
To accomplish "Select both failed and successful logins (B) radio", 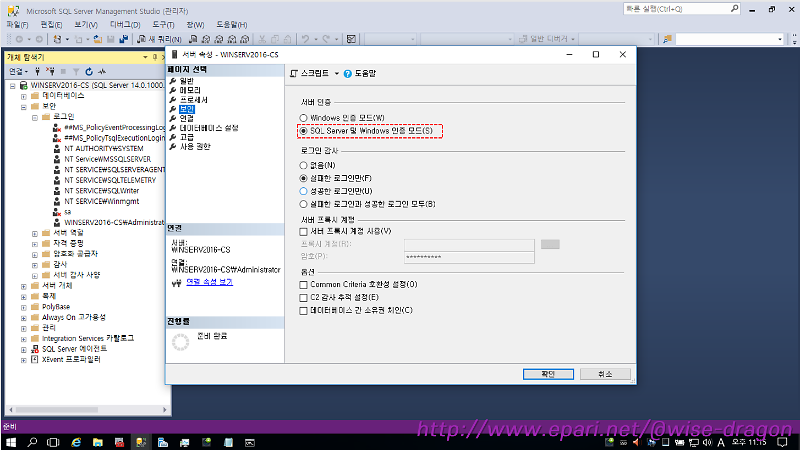I will click(x=304, y=204).
